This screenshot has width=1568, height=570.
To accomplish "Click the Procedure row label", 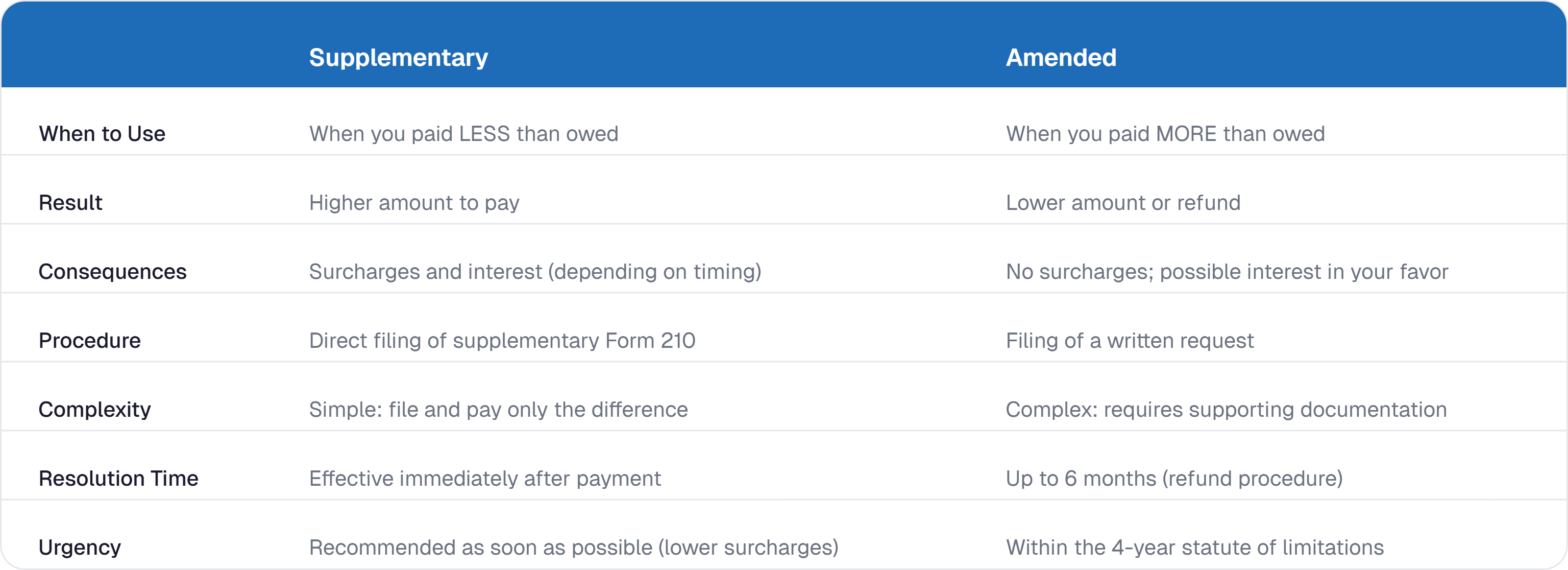I will (x=89, y=340).
